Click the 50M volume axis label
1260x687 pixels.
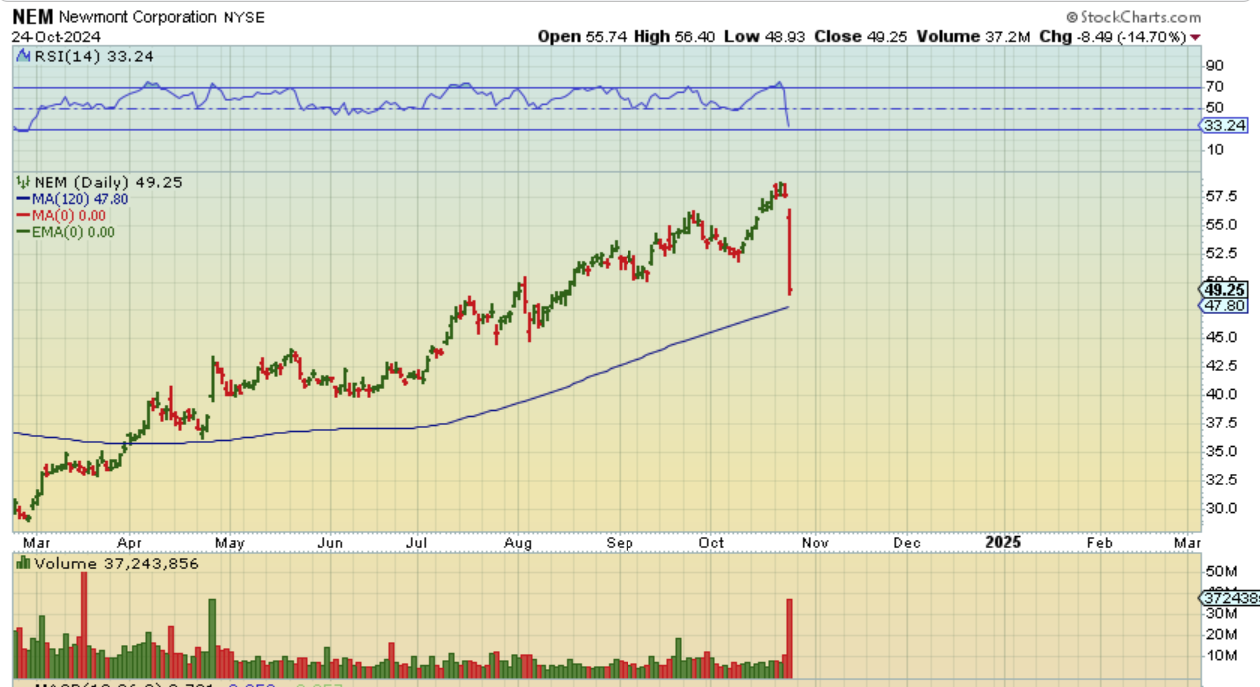(1220, 570)
